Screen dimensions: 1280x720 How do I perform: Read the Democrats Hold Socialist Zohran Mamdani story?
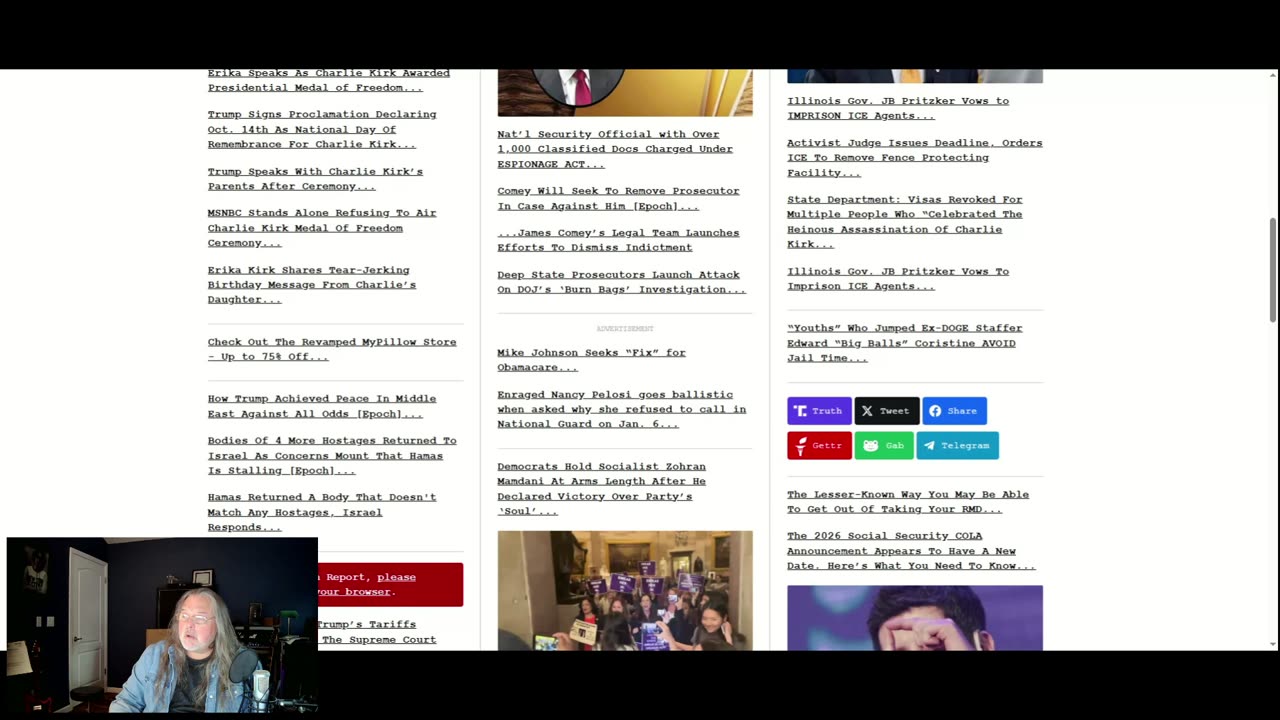coord(601,489)
